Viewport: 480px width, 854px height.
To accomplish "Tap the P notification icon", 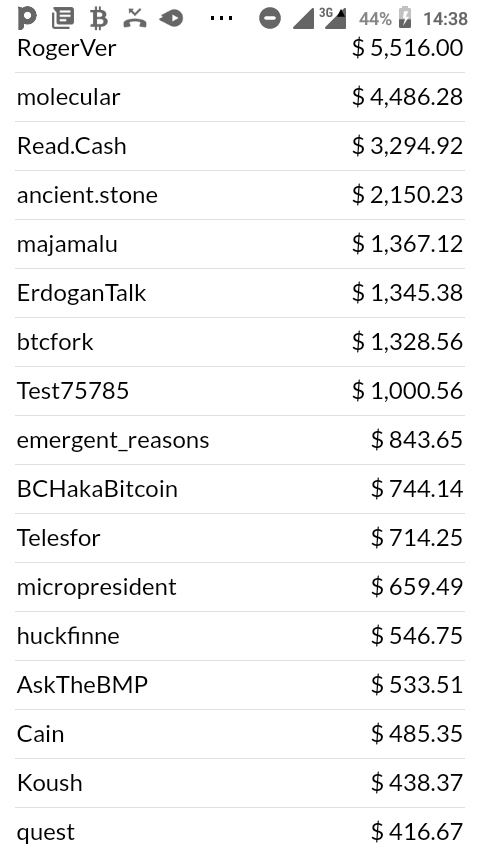I will [27, 19].
